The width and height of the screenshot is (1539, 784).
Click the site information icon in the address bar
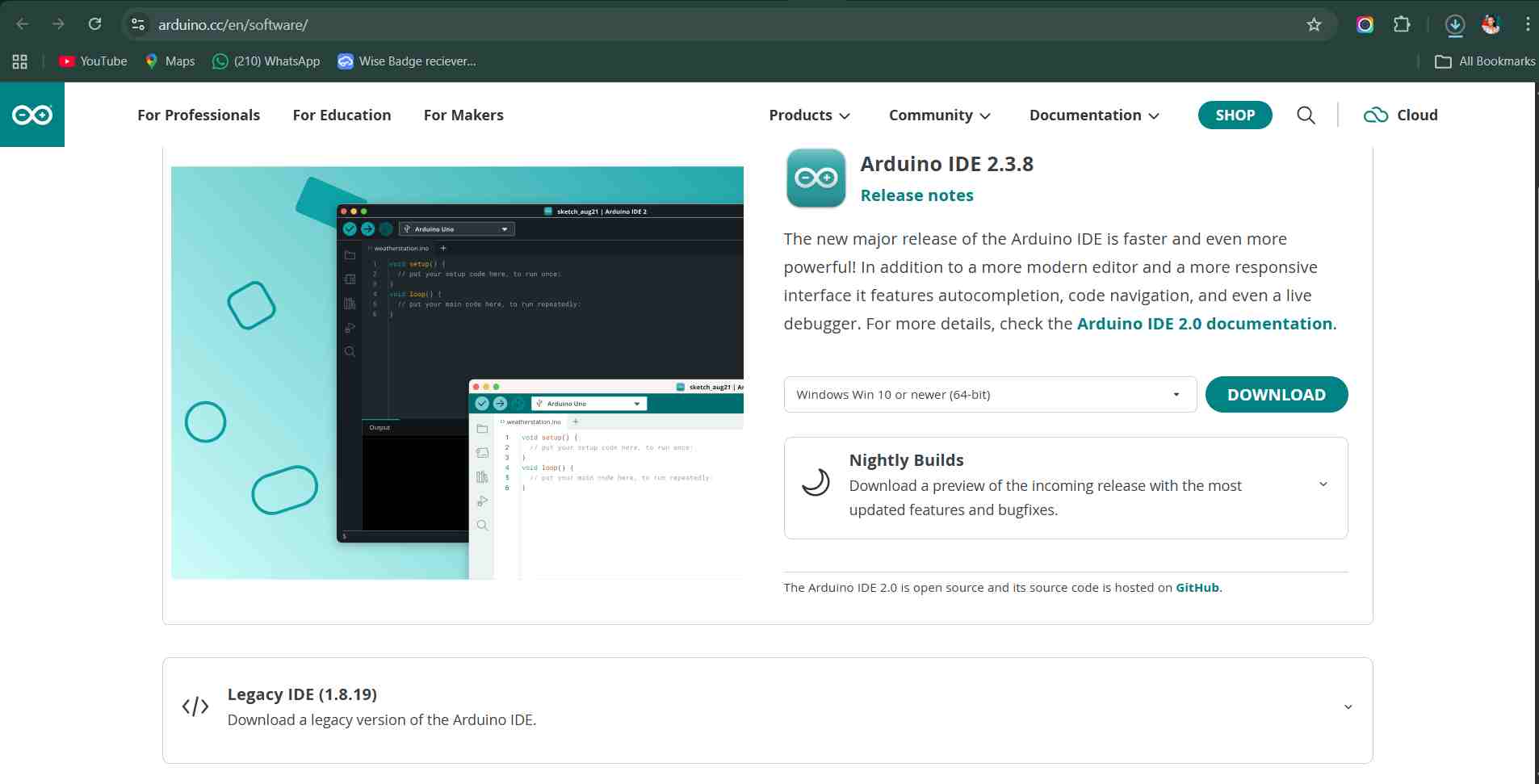[138, 24]
